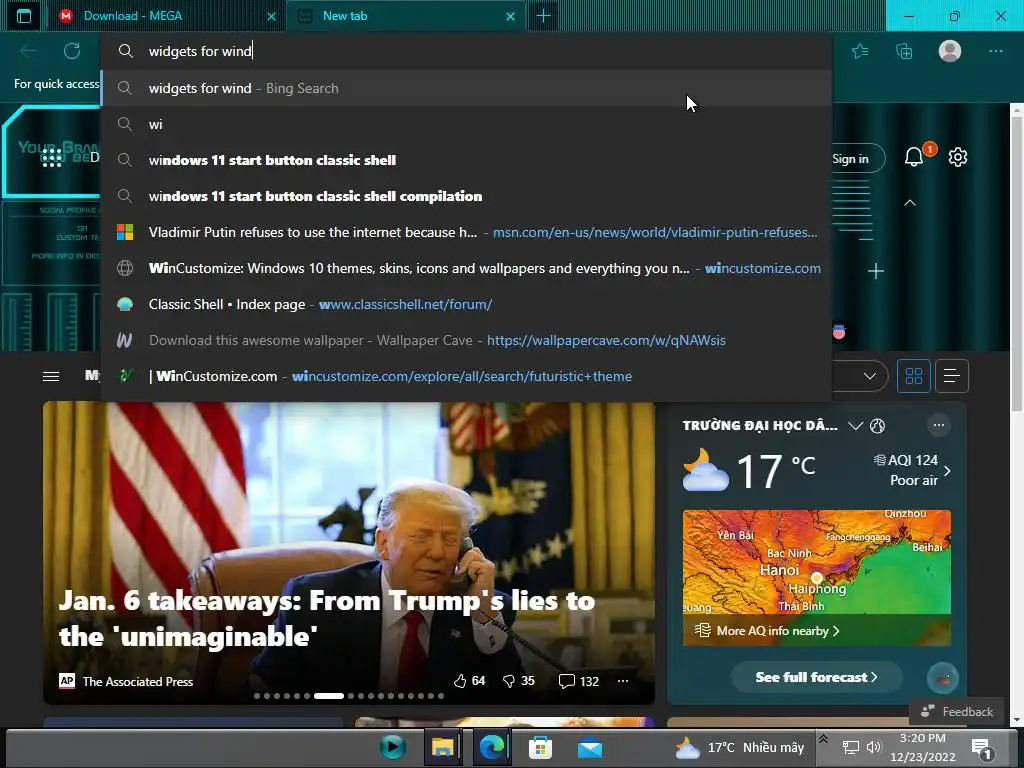The height and width of the screenshot is (768, 1024).
Task: Open the Mail app from taskbar
Action: coord(590,747)
